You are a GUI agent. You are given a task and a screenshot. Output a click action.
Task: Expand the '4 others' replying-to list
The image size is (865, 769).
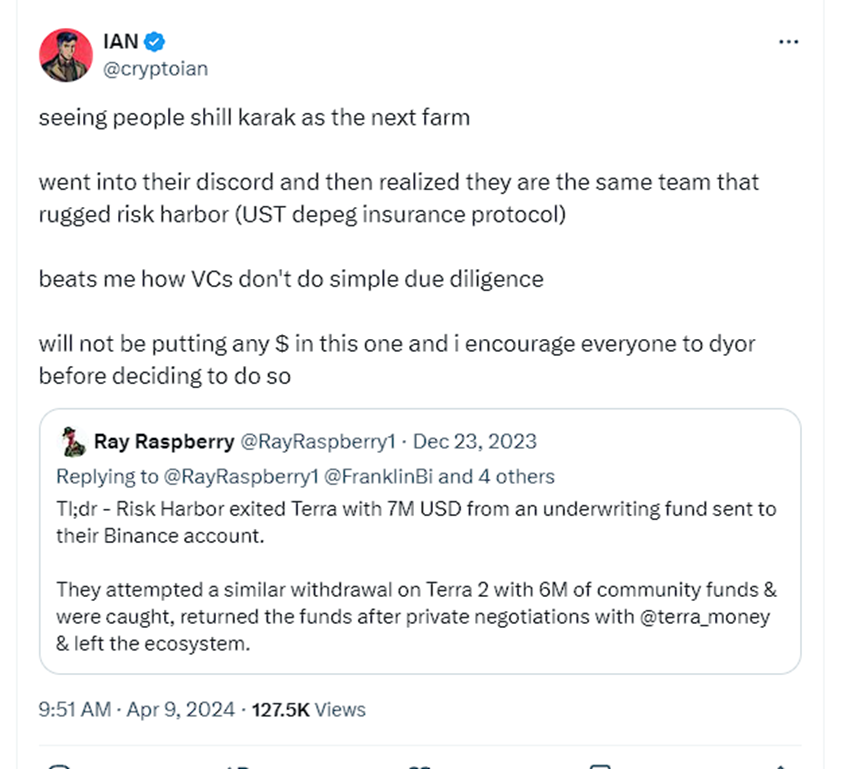pyautogui.click(x=516, y=475)
